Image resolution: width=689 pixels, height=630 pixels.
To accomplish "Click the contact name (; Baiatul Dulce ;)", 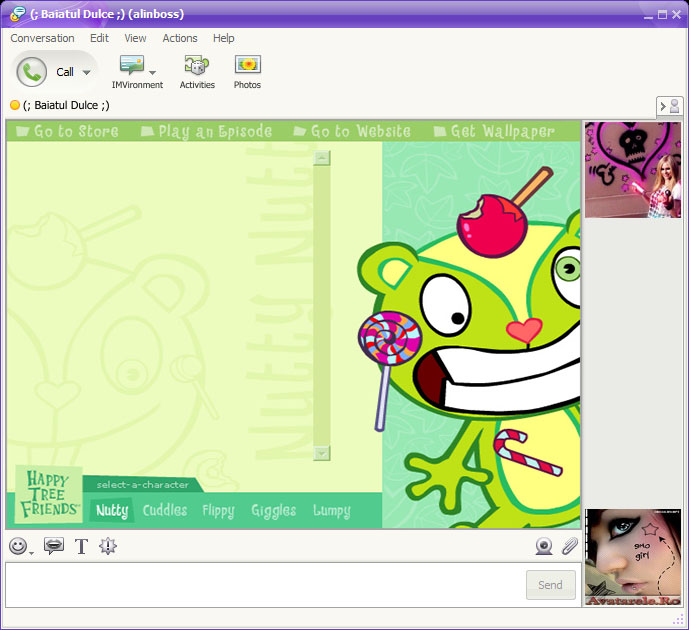I will tap(66, 105).
